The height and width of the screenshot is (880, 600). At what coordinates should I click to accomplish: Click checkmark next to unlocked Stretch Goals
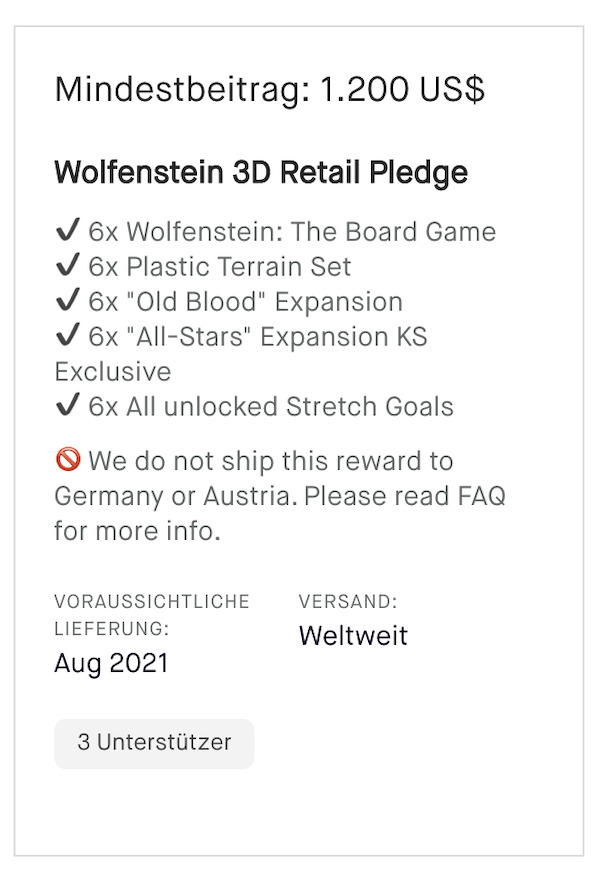[x=68, y=405]
